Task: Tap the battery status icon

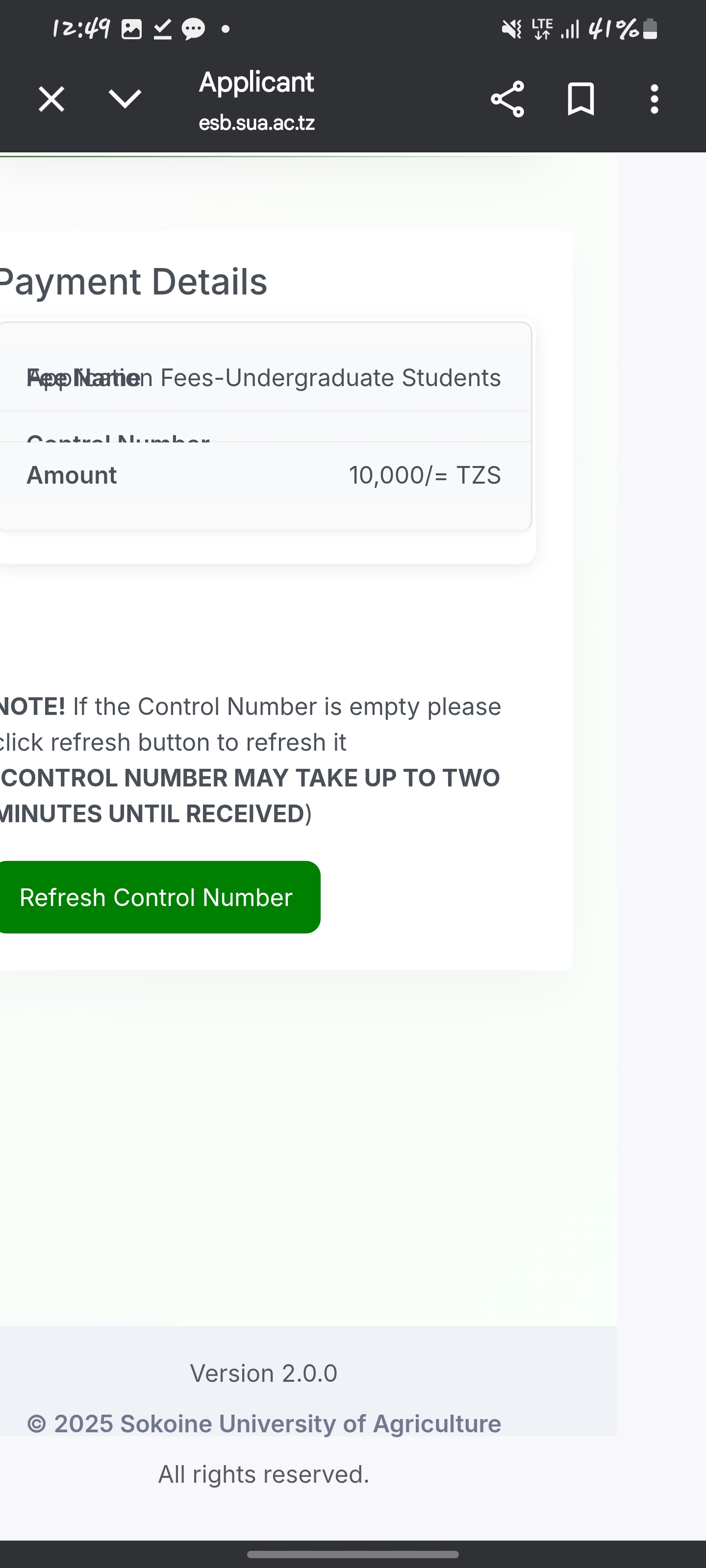Action: [650, 28]
